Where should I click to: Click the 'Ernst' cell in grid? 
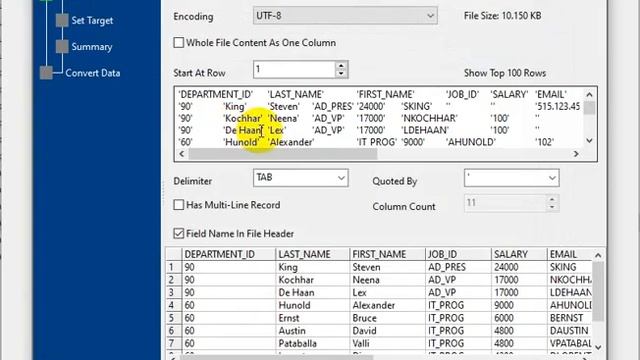pyautogui.click(x=313, y=318)
